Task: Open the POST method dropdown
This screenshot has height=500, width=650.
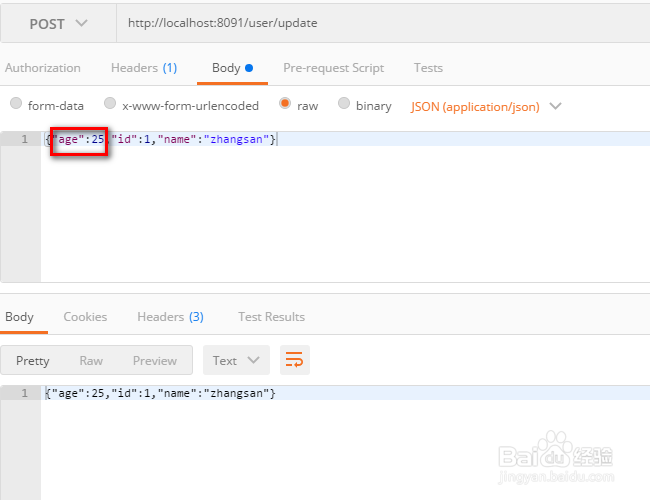Action: (x=58, y=24)
